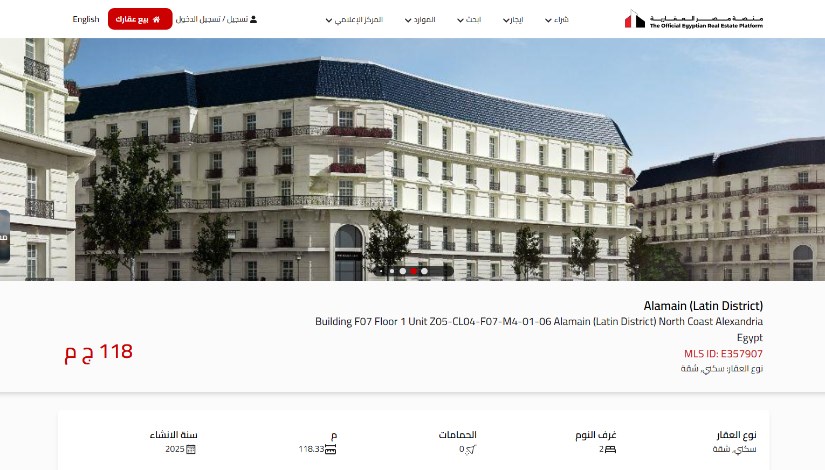Click the bed icon under bedrooms
Viewport: 825px width, 470px height.
click(610, 449)
